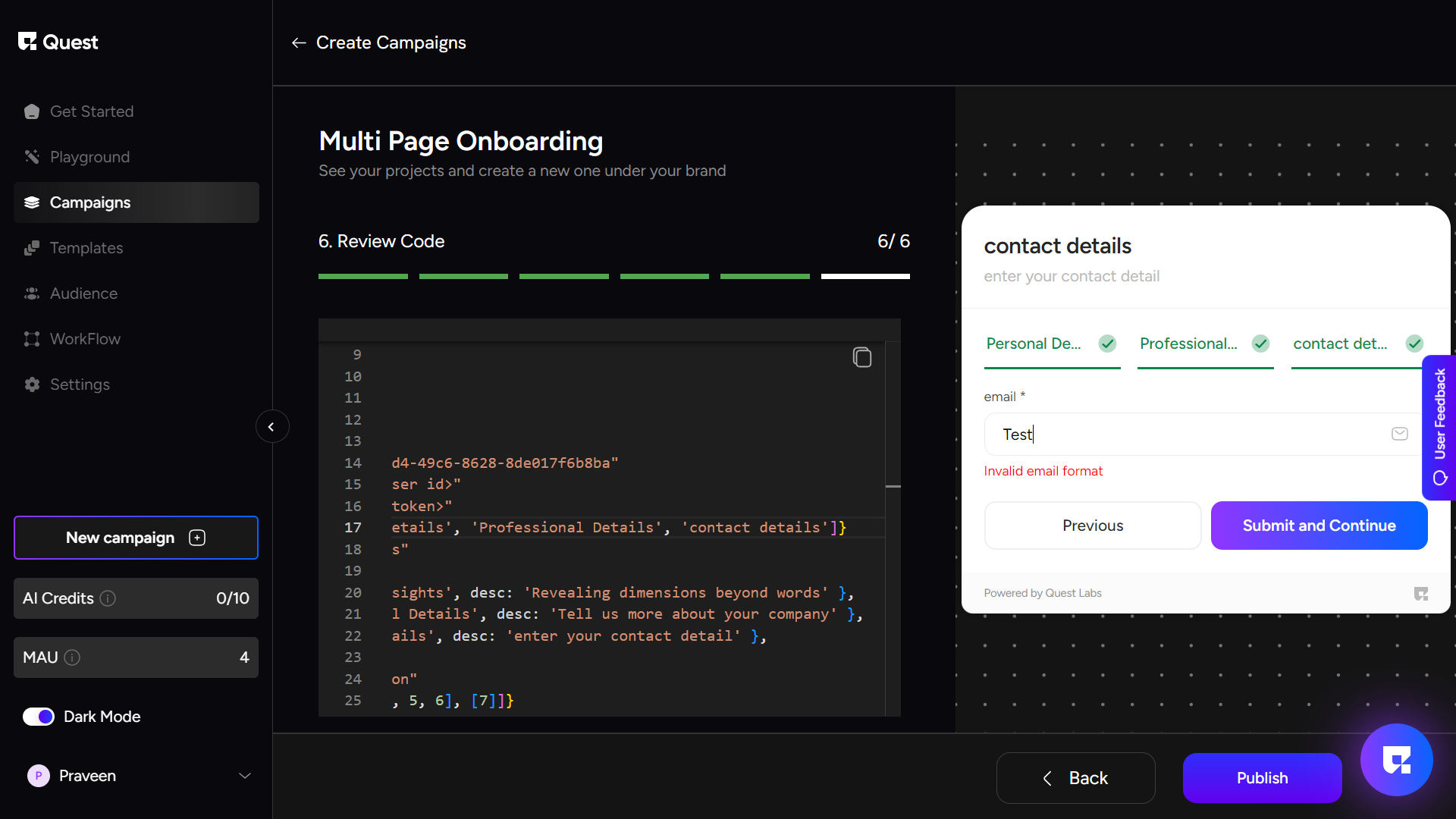Click the sixth progress step bar
This screenshot has width=1456, height=819.
[865, 277]
